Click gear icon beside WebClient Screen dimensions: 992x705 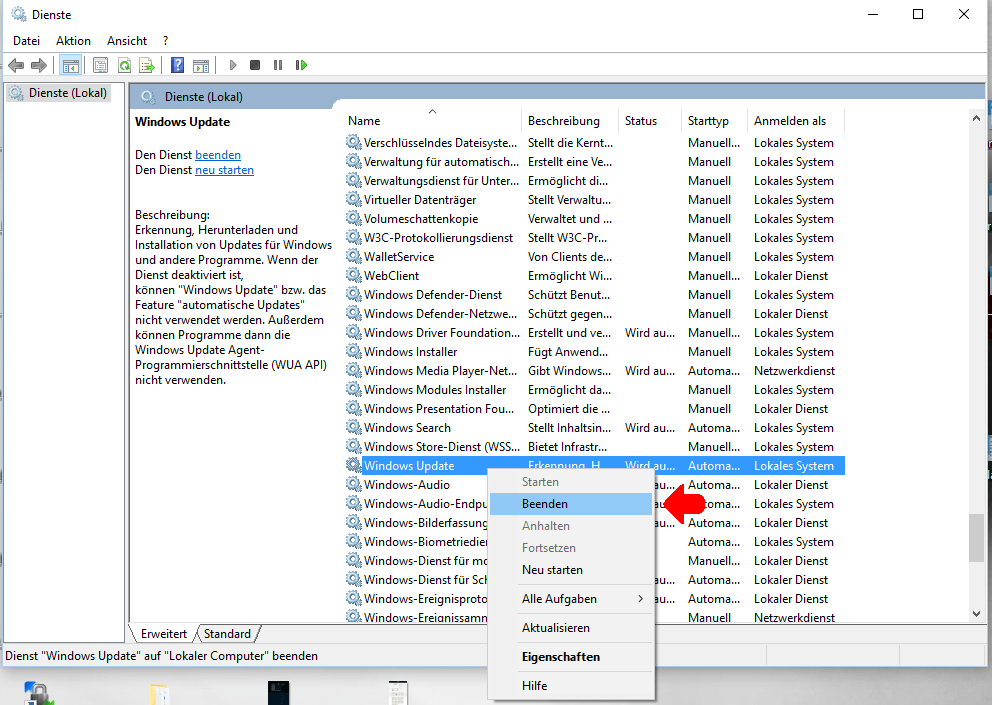click(x=354, y=275)
